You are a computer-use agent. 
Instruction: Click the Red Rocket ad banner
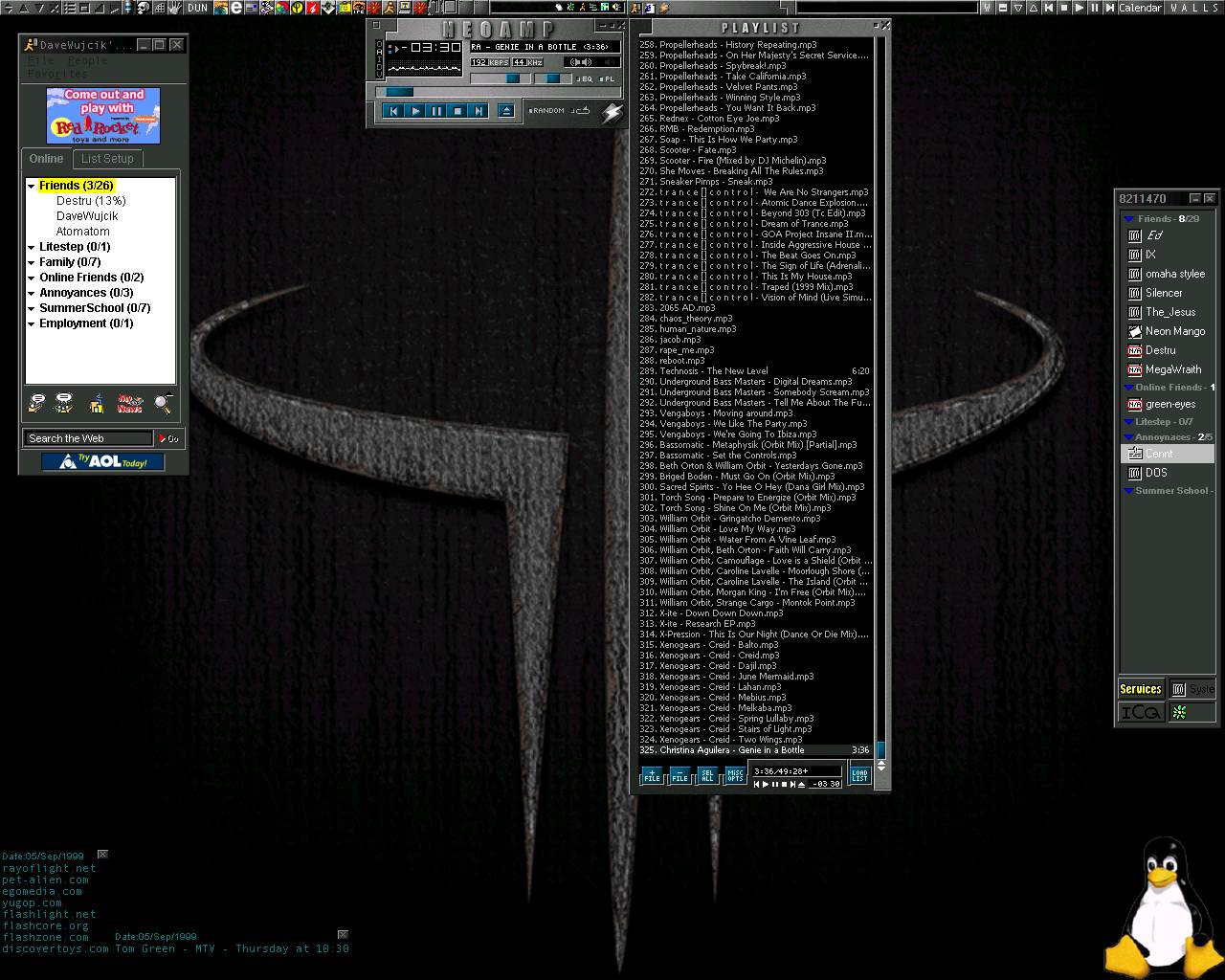pos(103,116)
